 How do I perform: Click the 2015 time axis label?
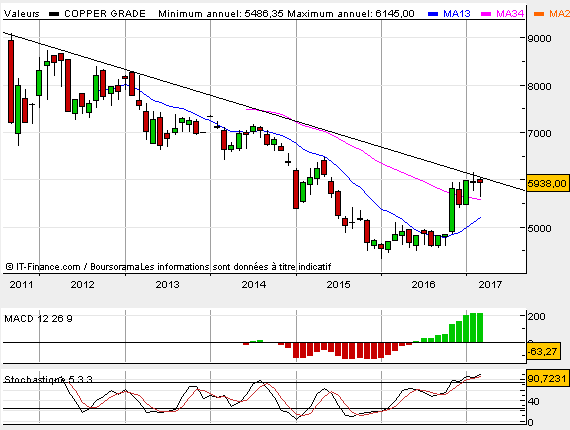[x=338, y=285]
